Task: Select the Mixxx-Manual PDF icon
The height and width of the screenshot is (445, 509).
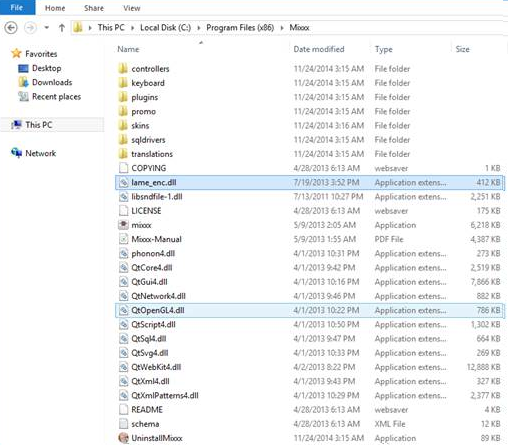Action: point(123,239)
